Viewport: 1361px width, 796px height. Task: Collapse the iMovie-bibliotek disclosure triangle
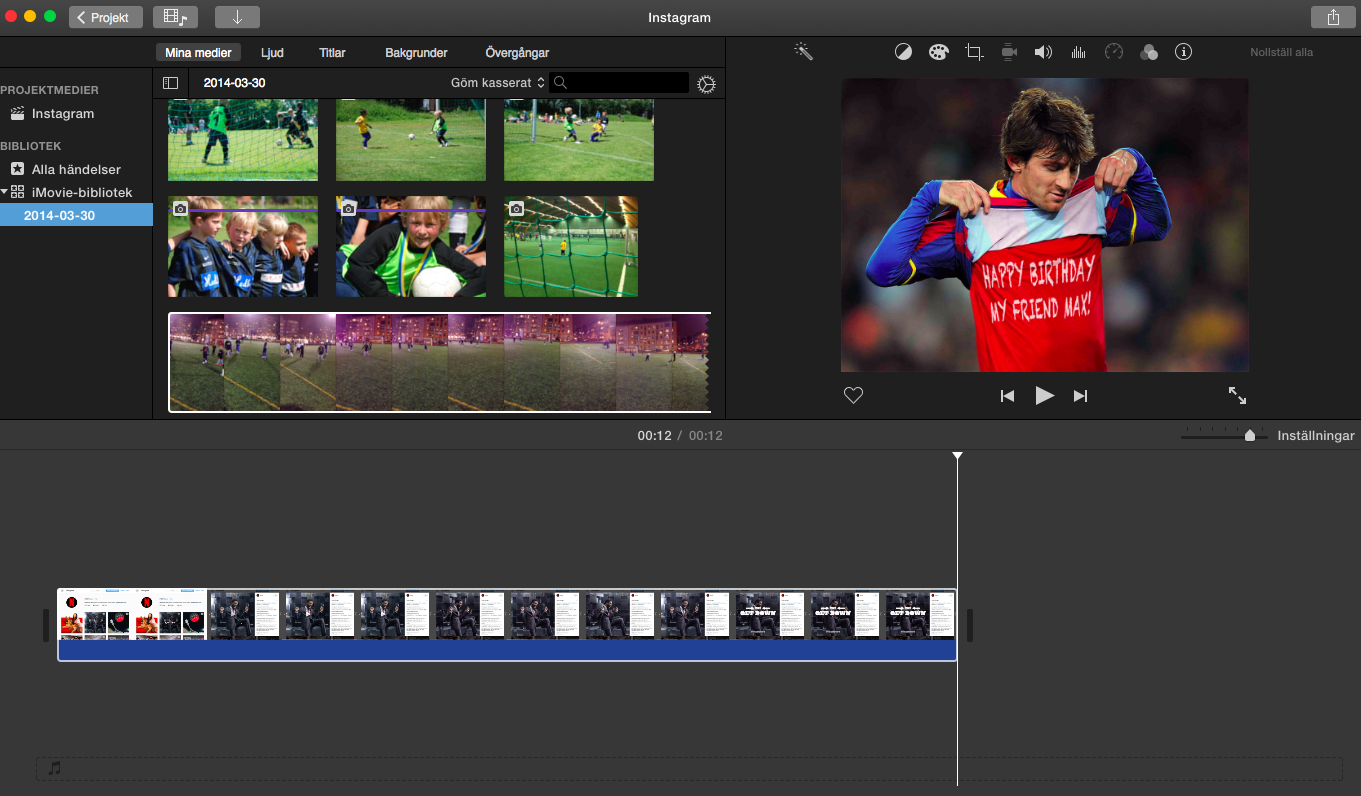(5, 192)
